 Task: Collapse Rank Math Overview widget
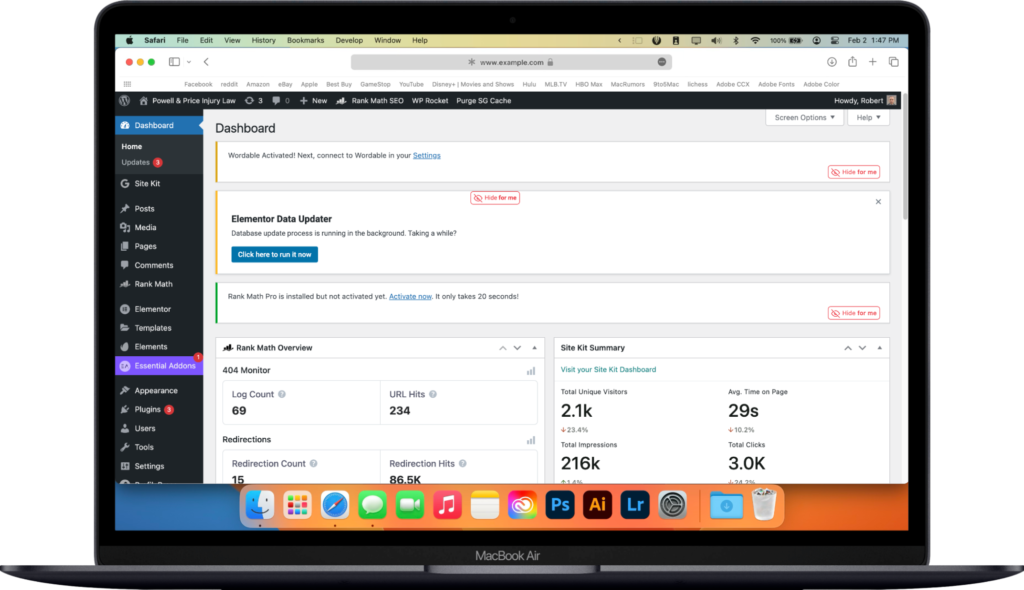tap(534, 348)
